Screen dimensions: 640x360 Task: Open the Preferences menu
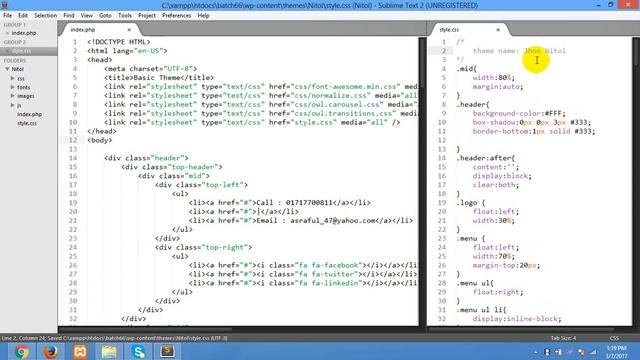(x=176, y=16)
